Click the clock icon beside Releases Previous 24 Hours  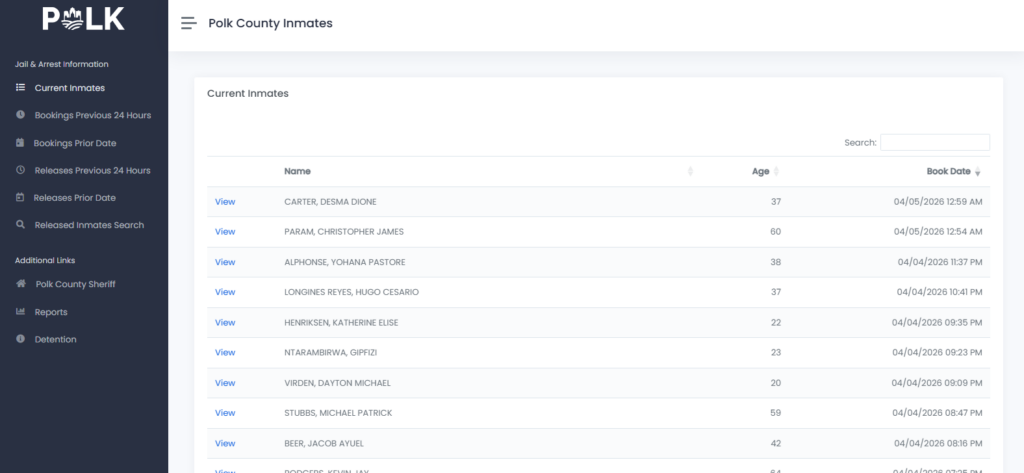[x=21, y=170]
